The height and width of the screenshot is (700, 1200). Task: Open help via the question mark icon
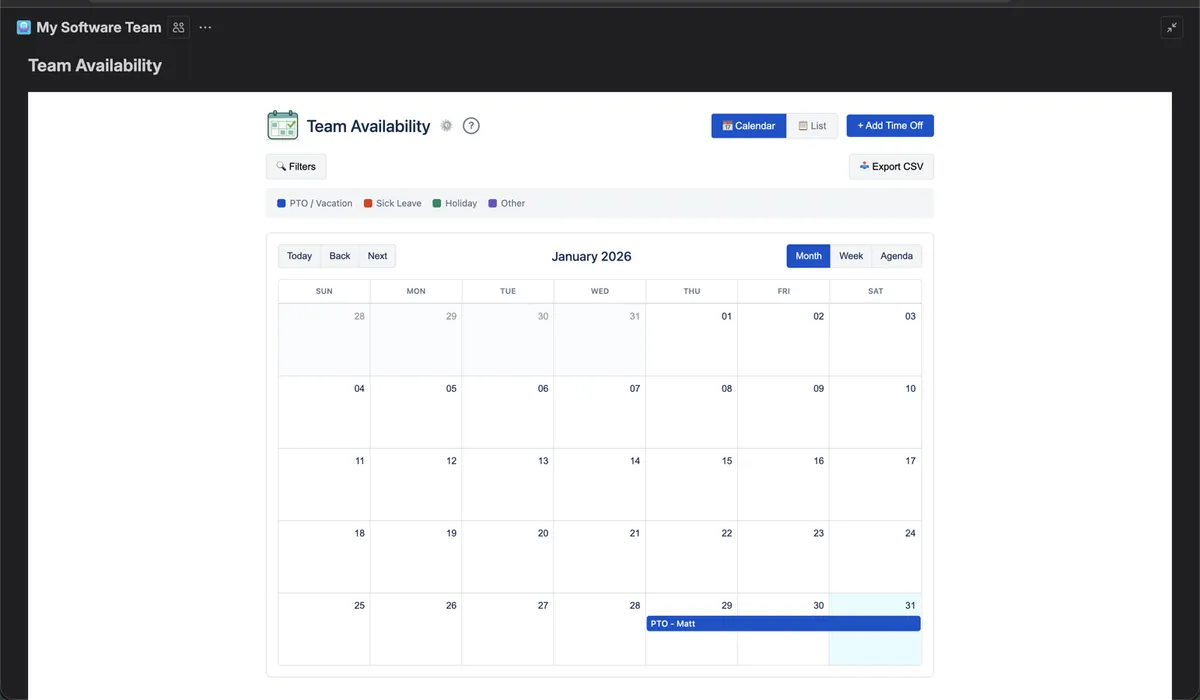472,126
